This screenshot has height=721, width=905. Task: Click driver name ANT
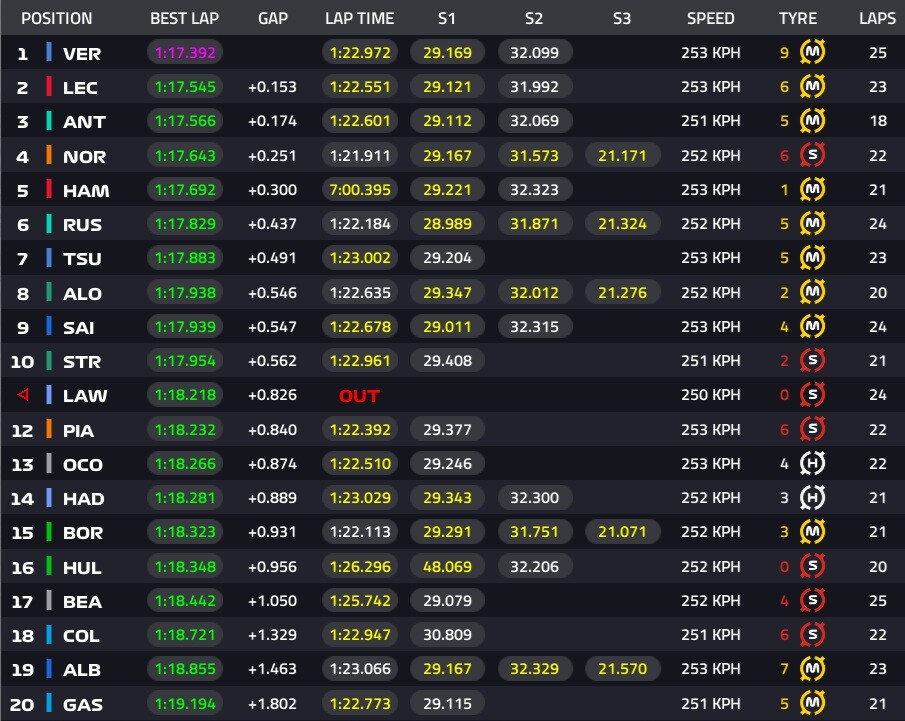(84, 122)
